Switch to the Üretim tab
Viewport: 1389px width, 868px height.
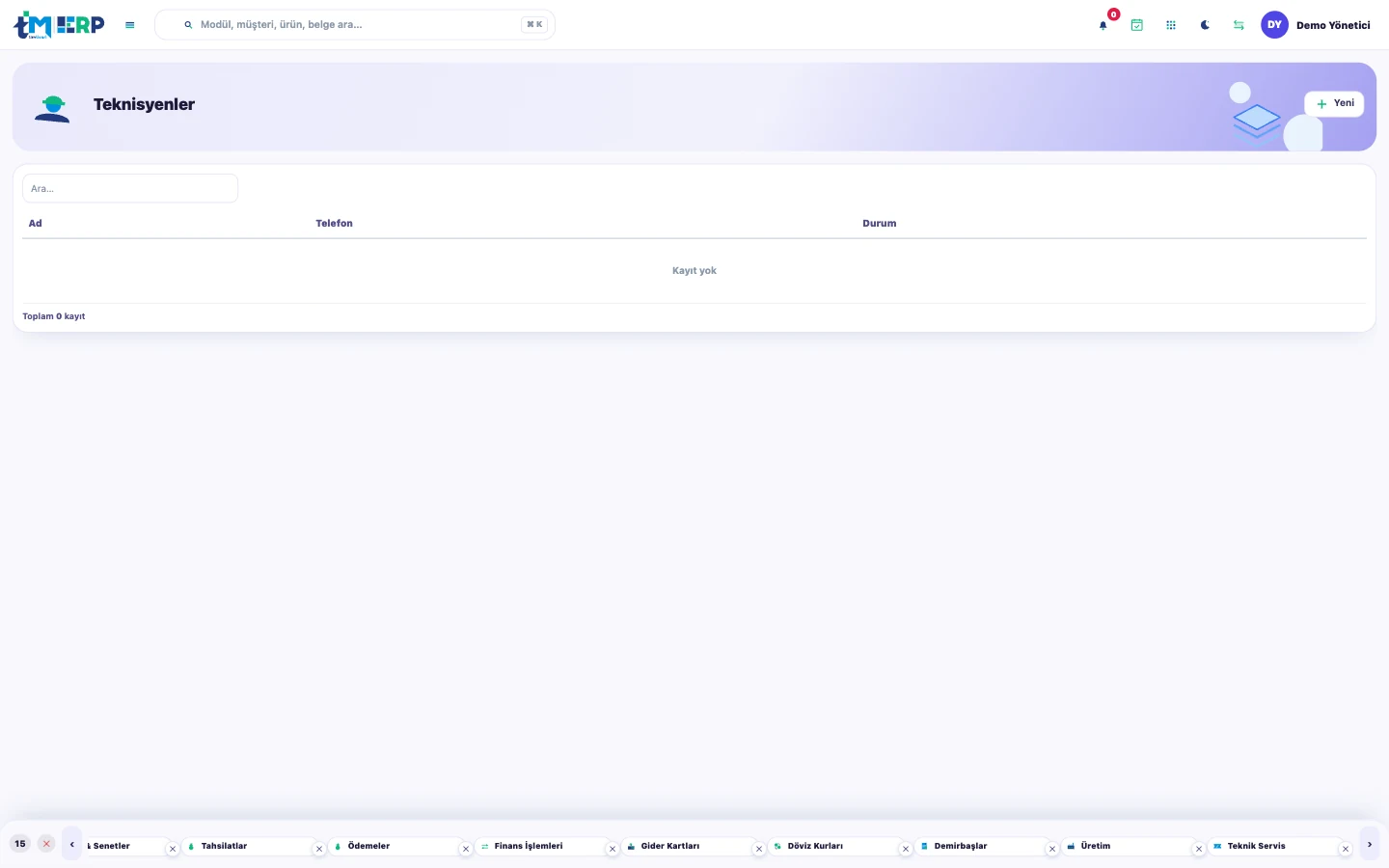[1129, 846]
